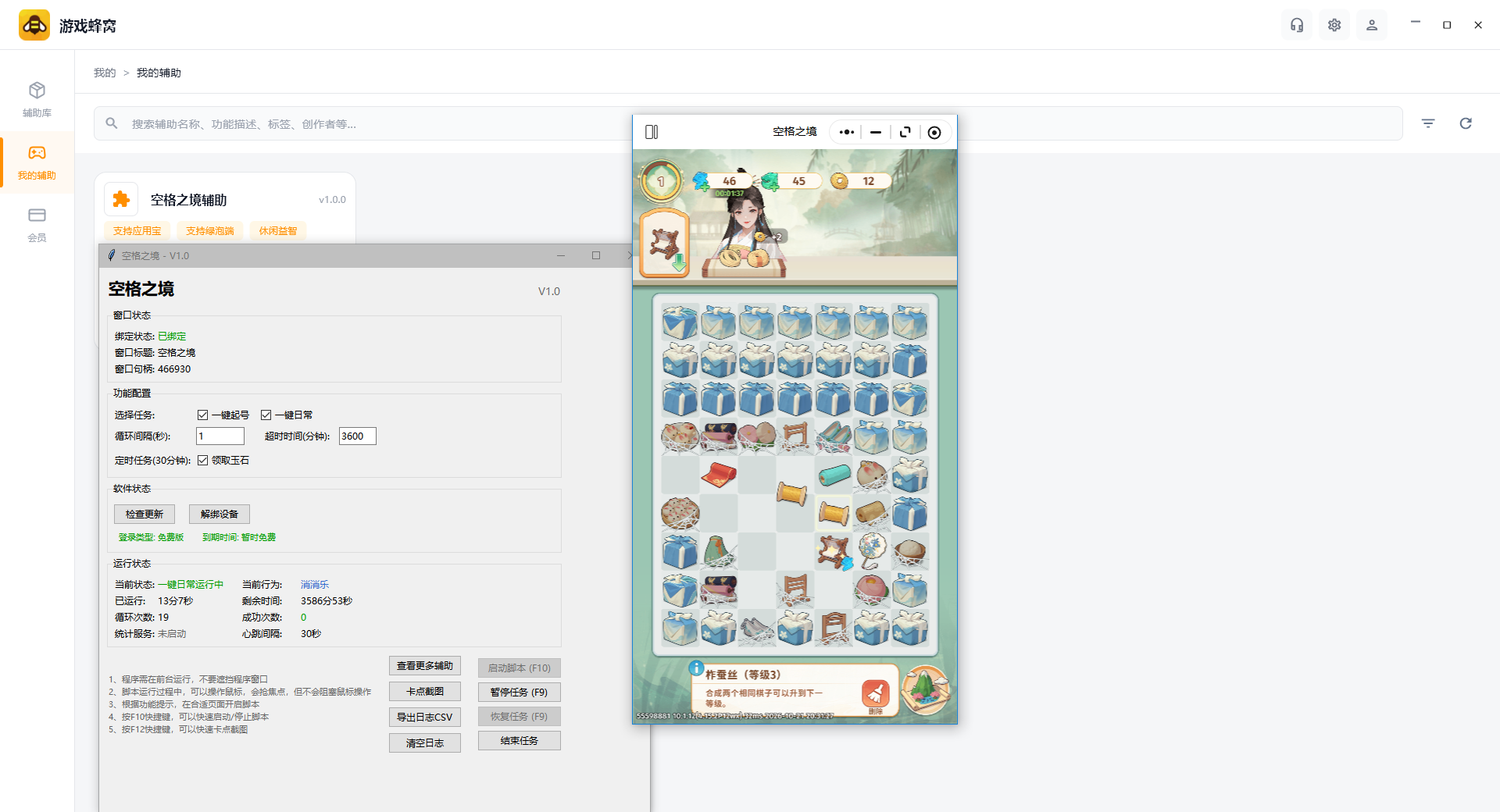Viewport: 1500px width, 812px height.
Task: Click the filter icon beside search
Action: (x=1428, y=123)
